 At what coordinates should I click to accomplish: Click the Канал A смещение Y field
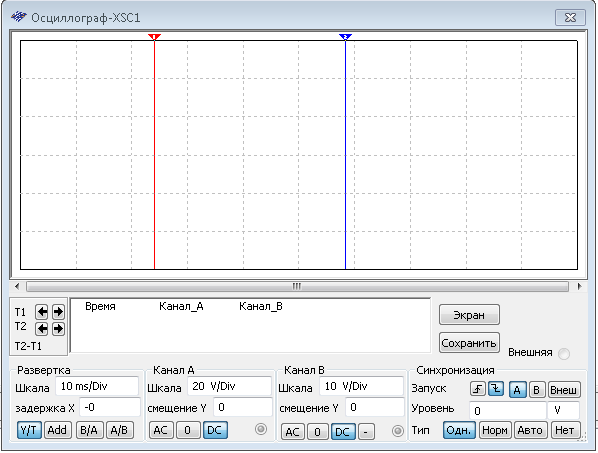point(243,407)
